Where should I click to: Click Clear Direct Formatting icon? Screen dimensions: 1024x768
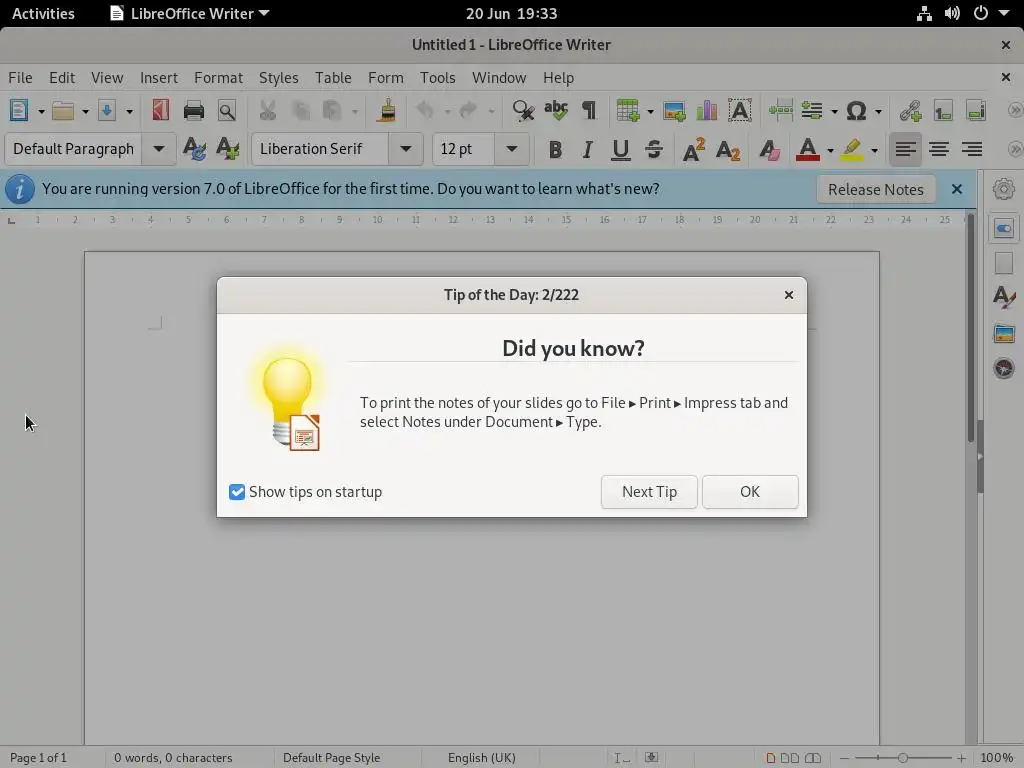pos(769,150)
